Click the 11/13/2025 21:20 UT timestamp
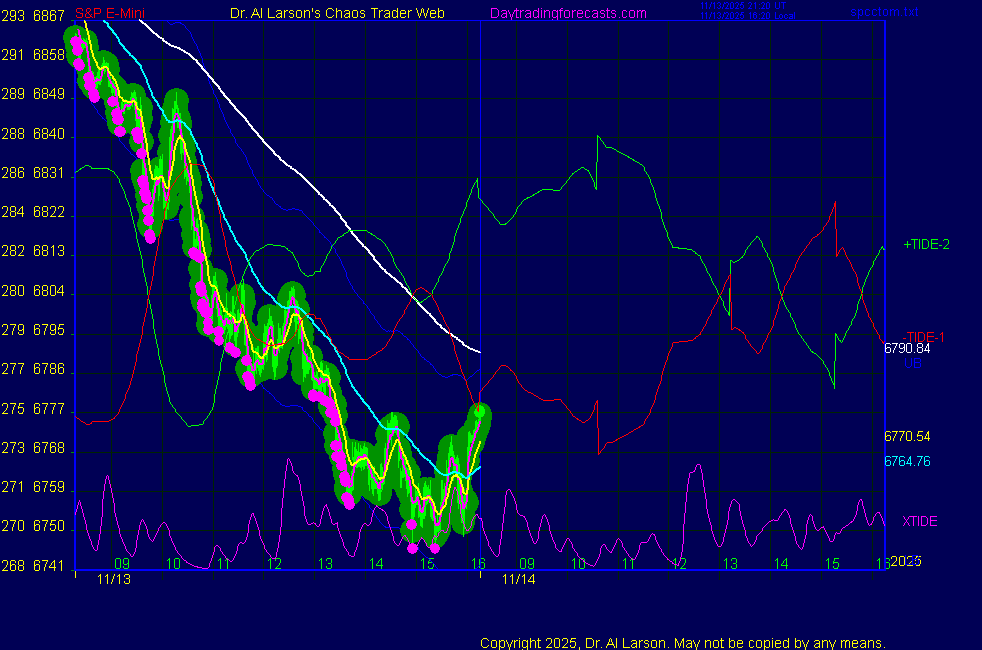 click(744, 6)
